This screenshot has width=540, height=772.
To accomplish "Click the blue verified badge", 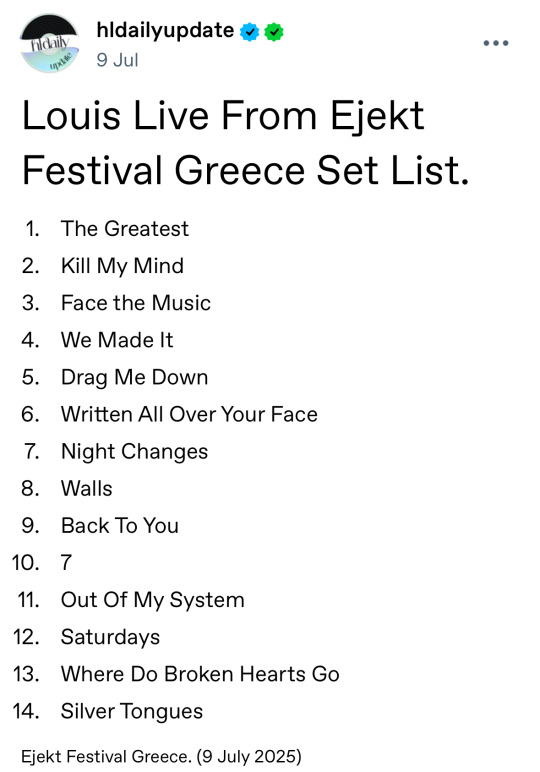I will coord(250,32).
